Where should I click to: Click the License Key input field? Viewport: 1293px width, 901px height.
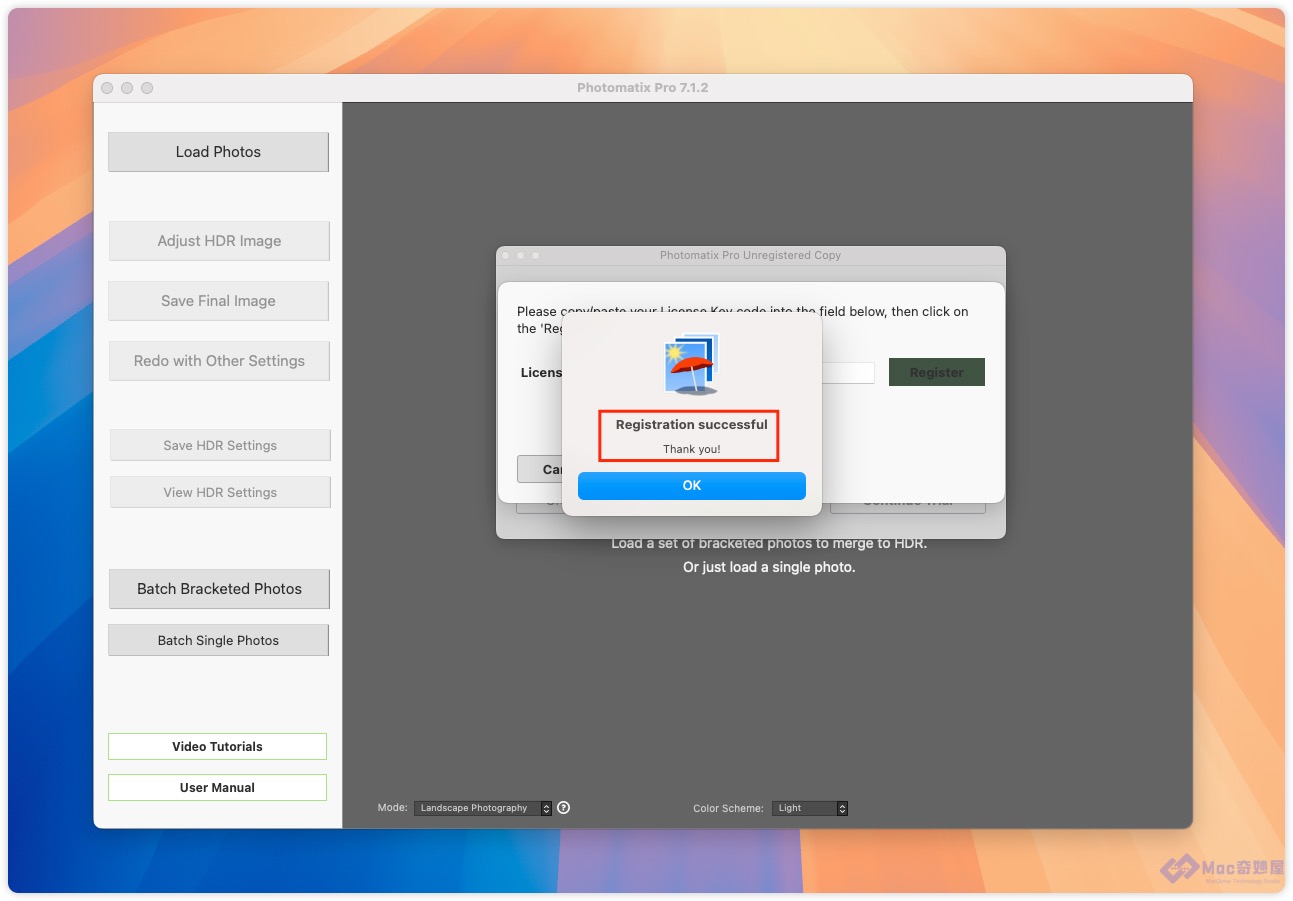pos(847,373)
